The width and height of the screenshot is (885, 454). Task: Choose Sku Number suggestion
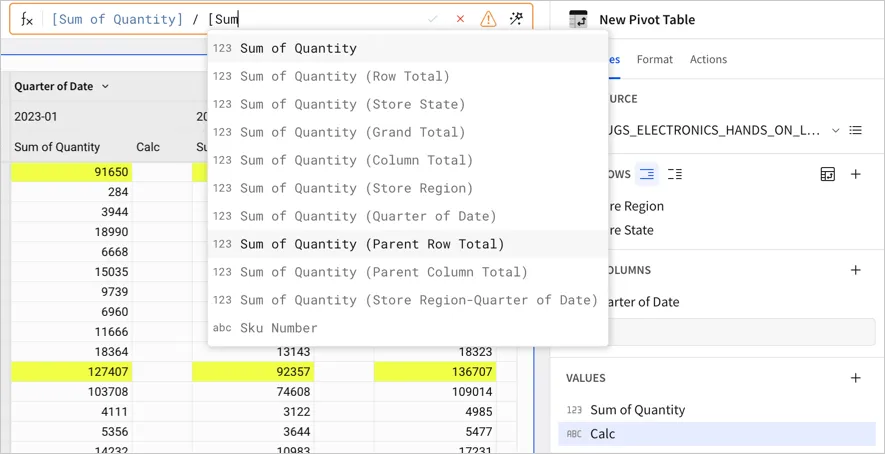point(408,328)
